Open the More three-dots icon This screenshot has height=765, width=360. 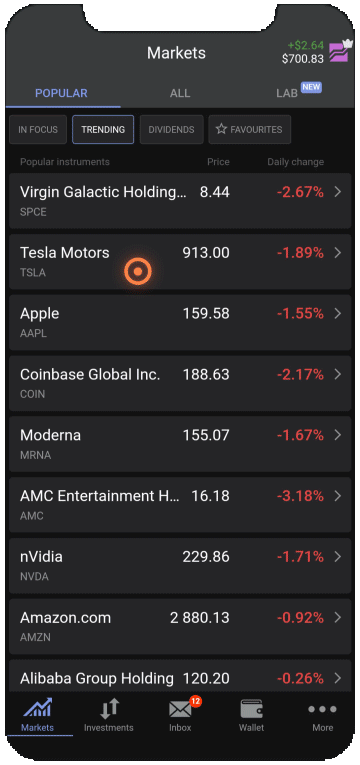point(322,709)
